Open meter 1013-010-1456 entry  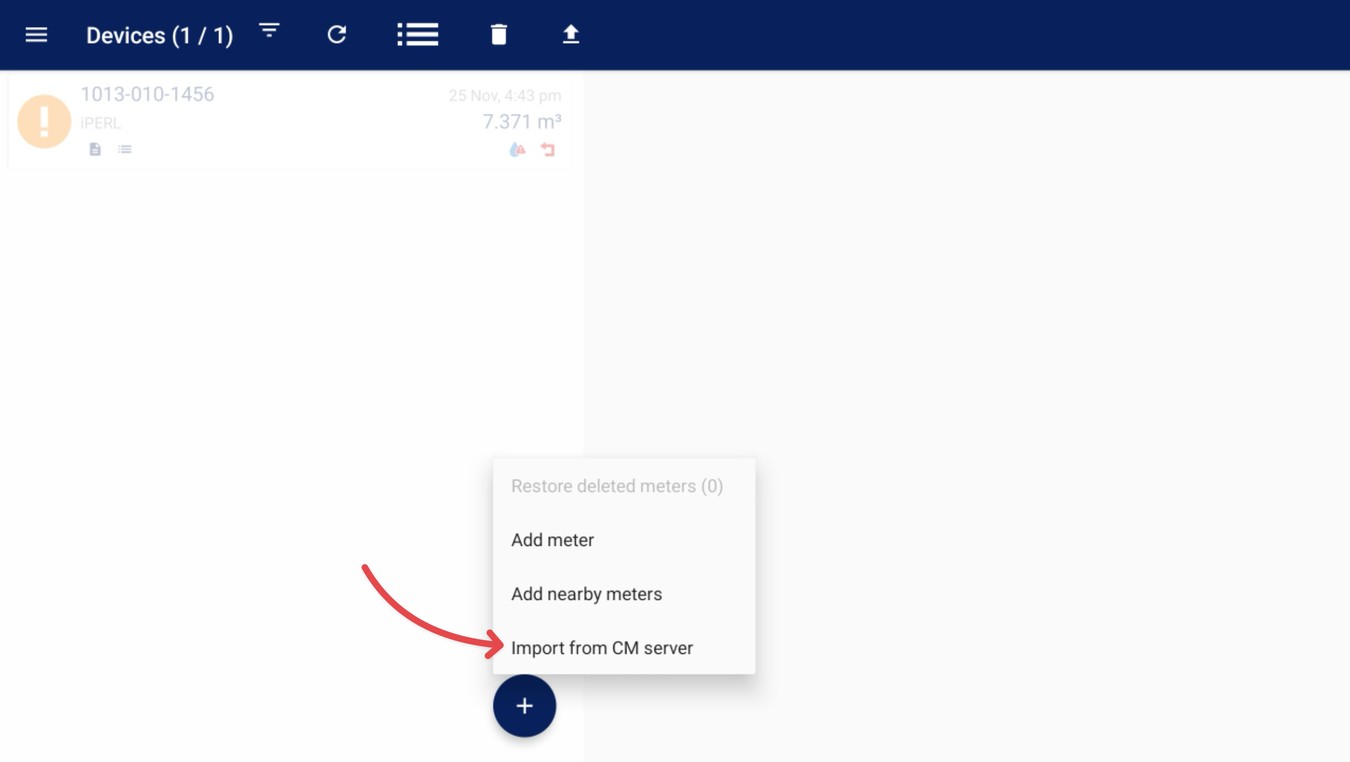pos(147,94)
